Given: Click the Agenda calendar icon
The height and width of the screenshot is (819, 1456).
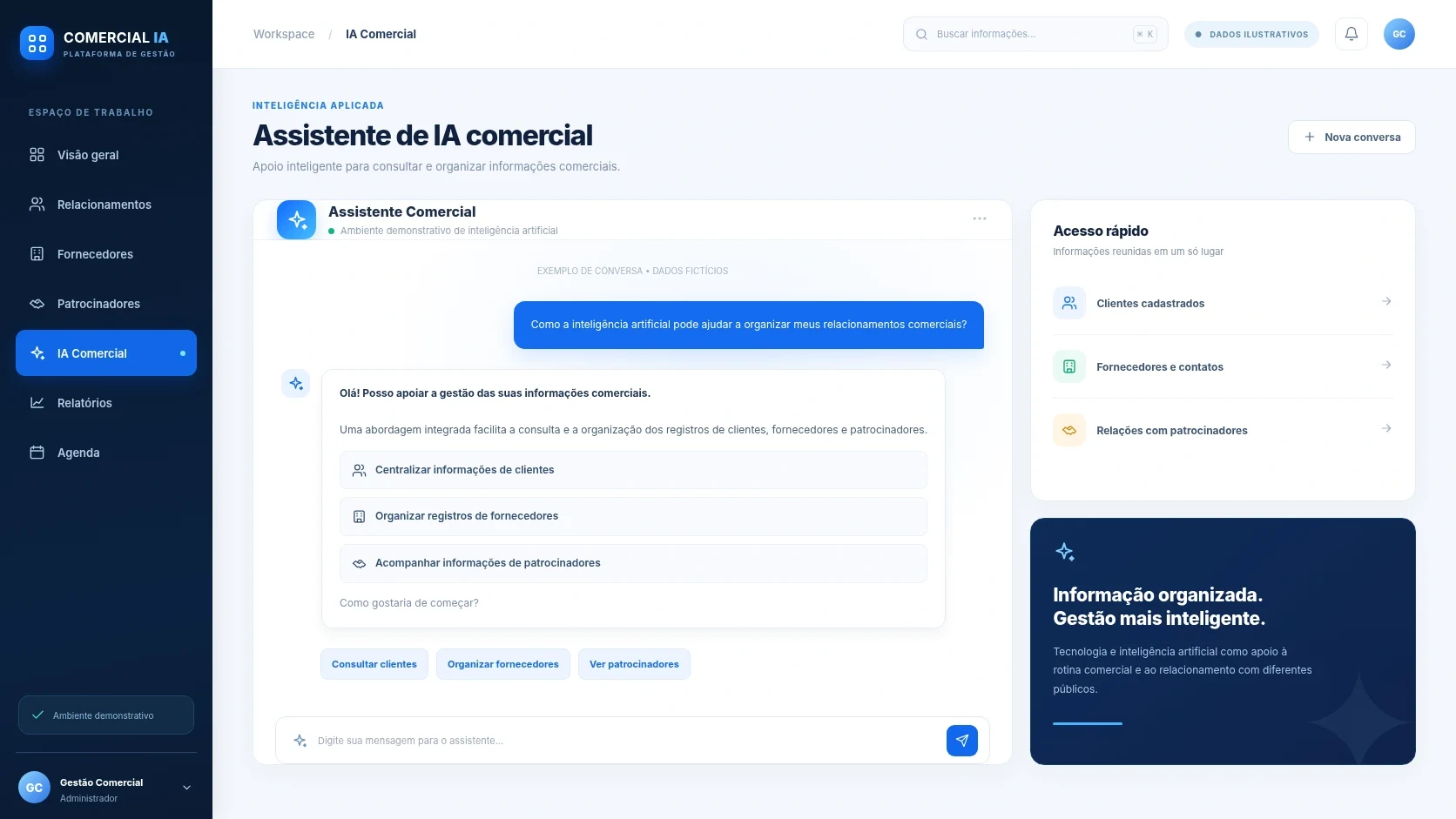Looking at the screenshot, I should [37, 453].
